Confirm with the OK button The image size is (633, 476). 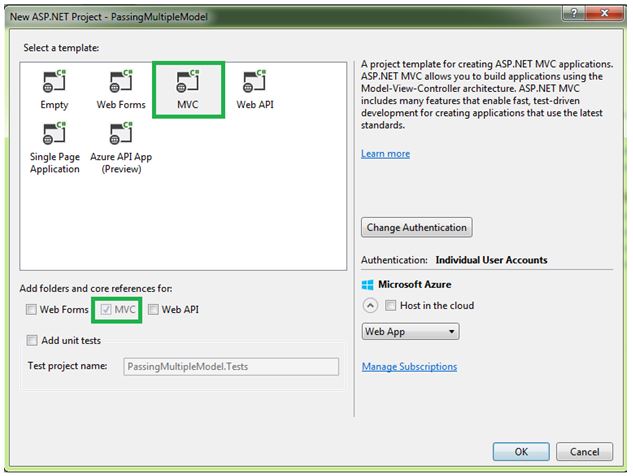coord(521,452)
